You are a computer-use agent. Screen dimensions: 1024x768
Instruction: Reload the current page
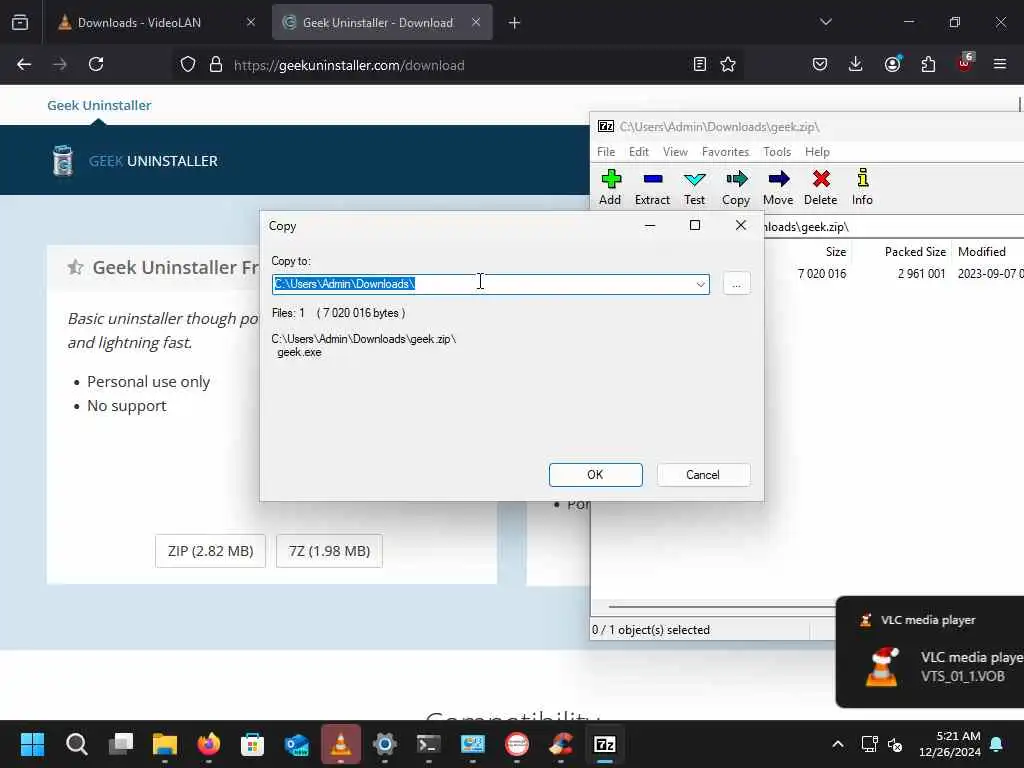(96, 64)
